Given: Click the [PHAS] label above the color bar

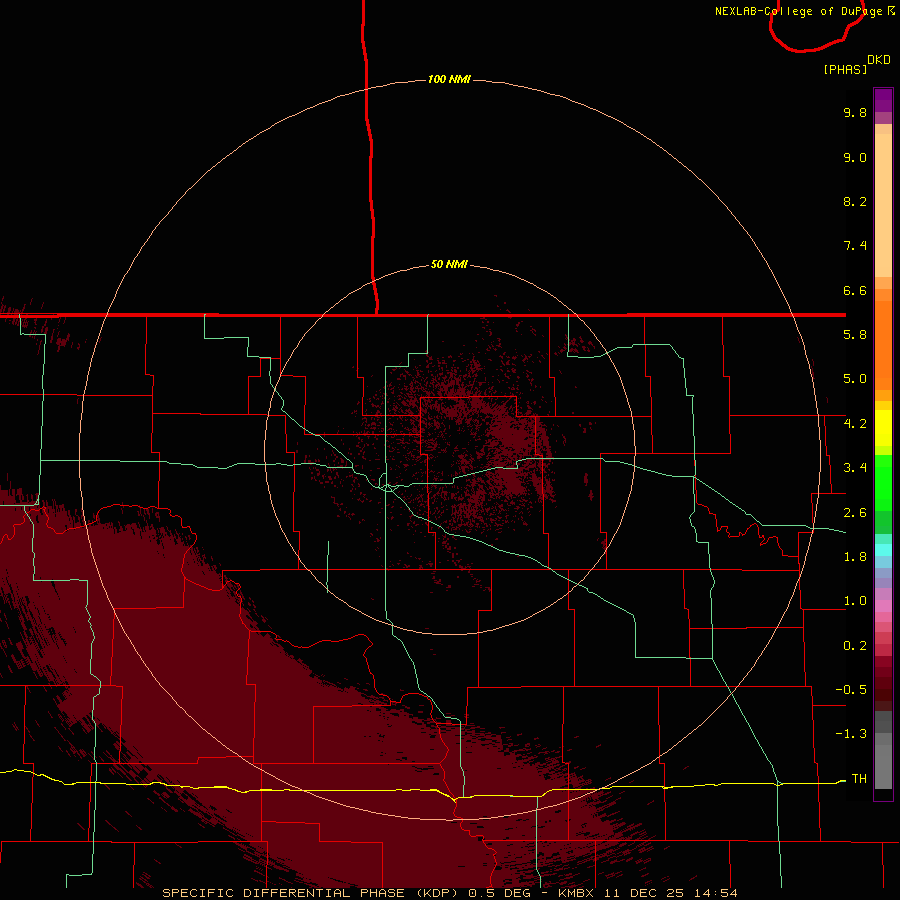Looking at the screenshot, I should click(845, 69).
